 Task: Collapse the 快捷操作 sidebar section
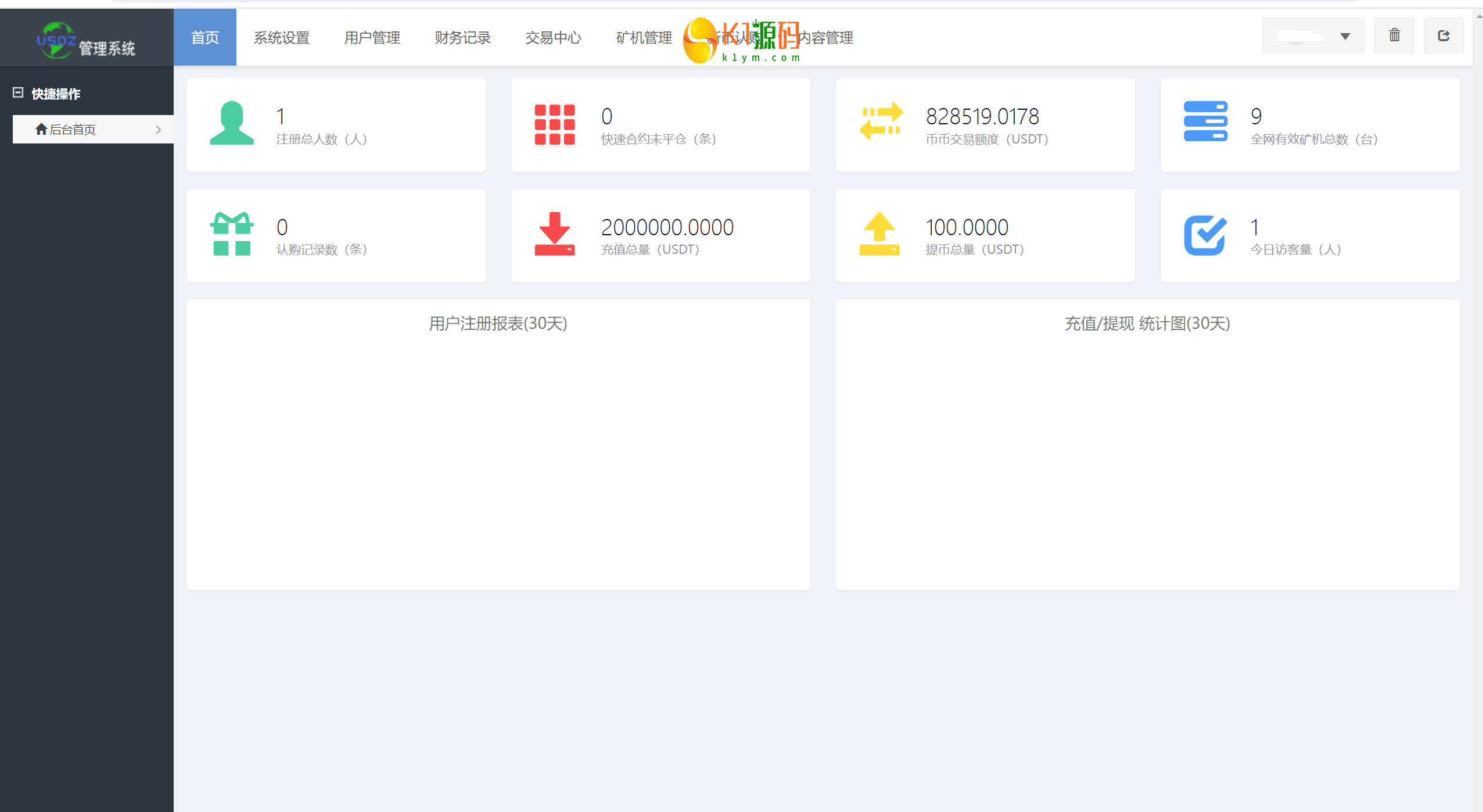18,93
